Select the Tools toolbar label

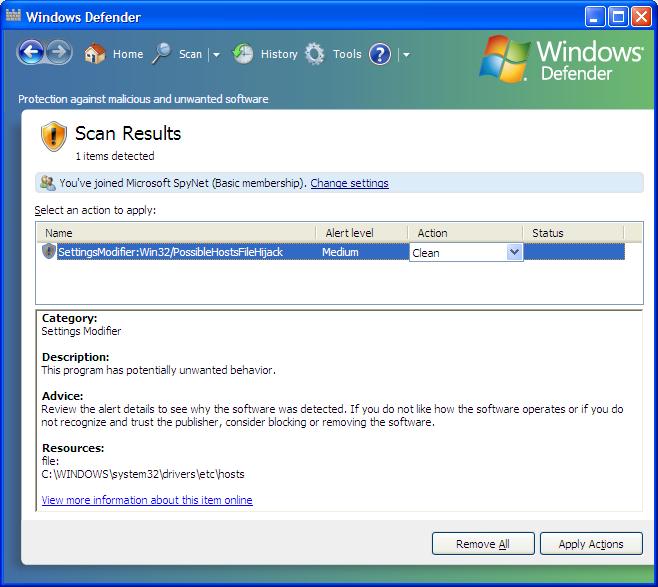click(x=347, y=54)
